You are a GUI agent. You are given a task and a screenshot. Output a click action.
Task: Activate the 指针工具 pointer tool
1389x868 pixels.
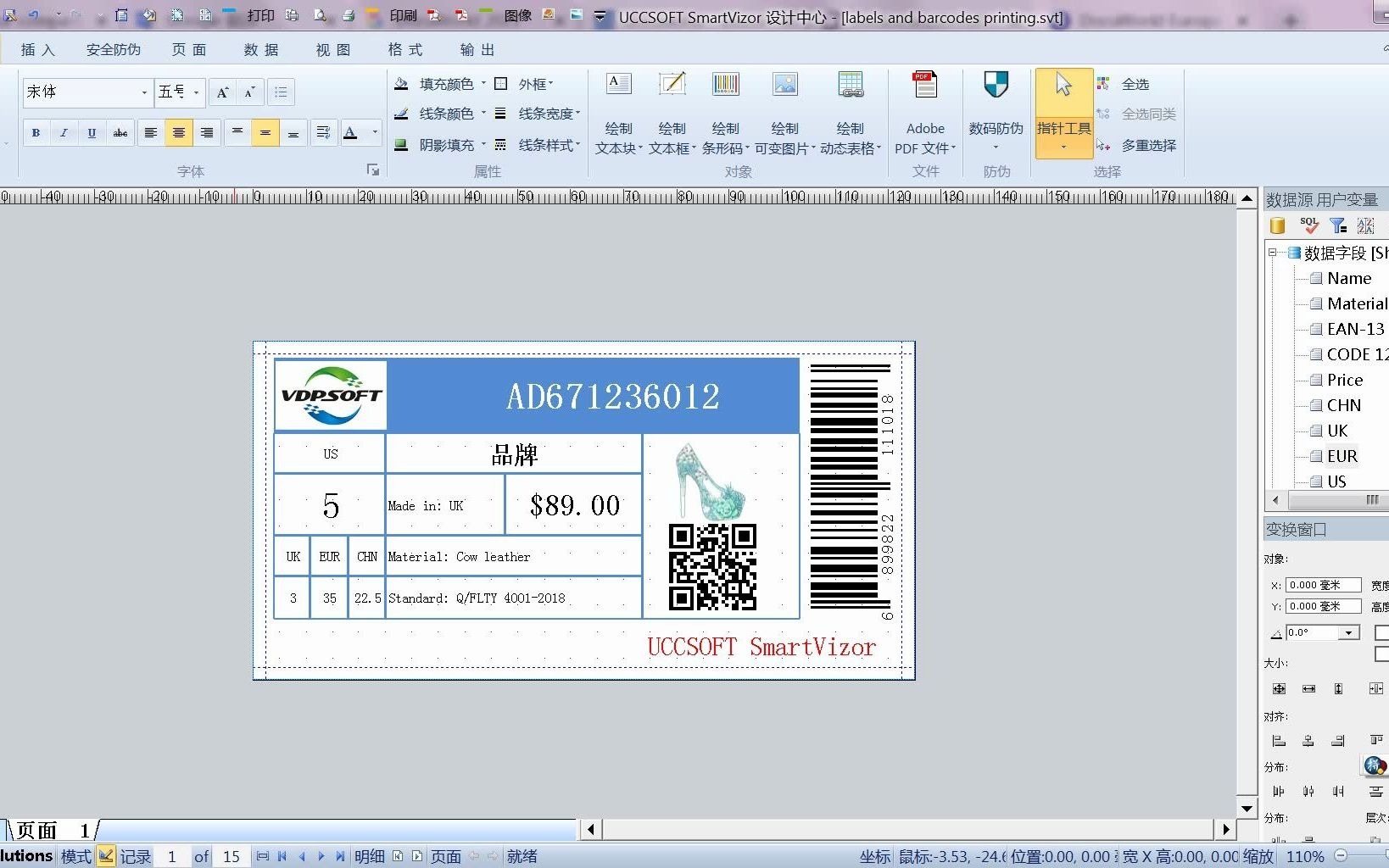(x=1063, y=114)
